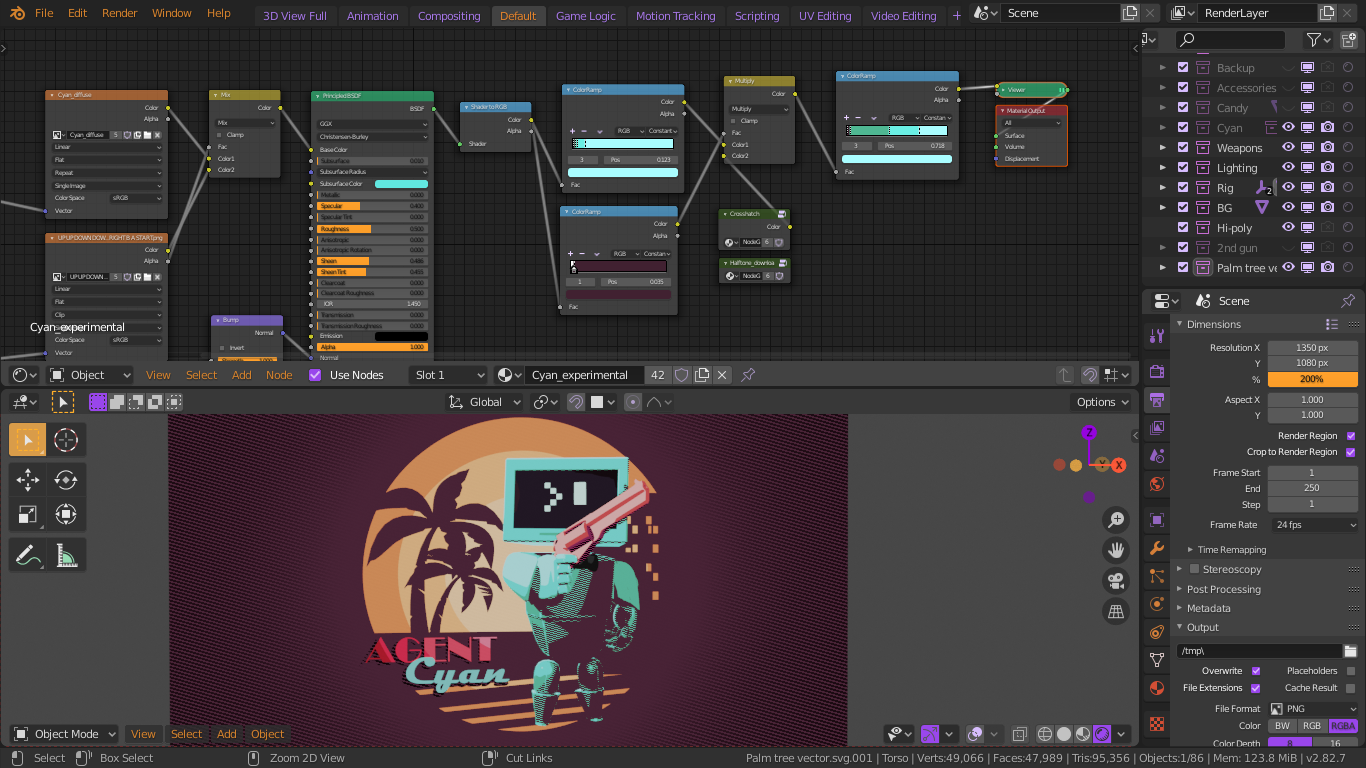Viewport: 1366px width, 768px height.
Task: Activate the Rotate tool
Action: point(66,480)
